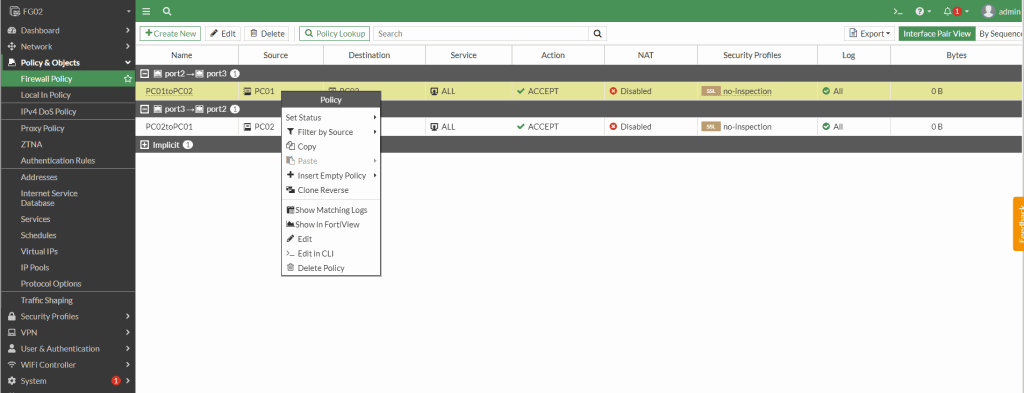1024x393 pixels.
Task: Open Policy Lookup
Action: 334,33
